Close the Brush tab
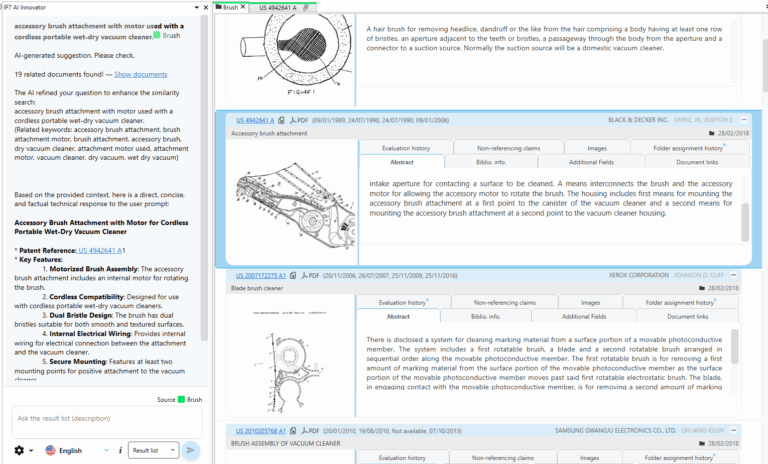Image resolution: width=768 pixels, height=464 pixels. (x=243, y=7)
